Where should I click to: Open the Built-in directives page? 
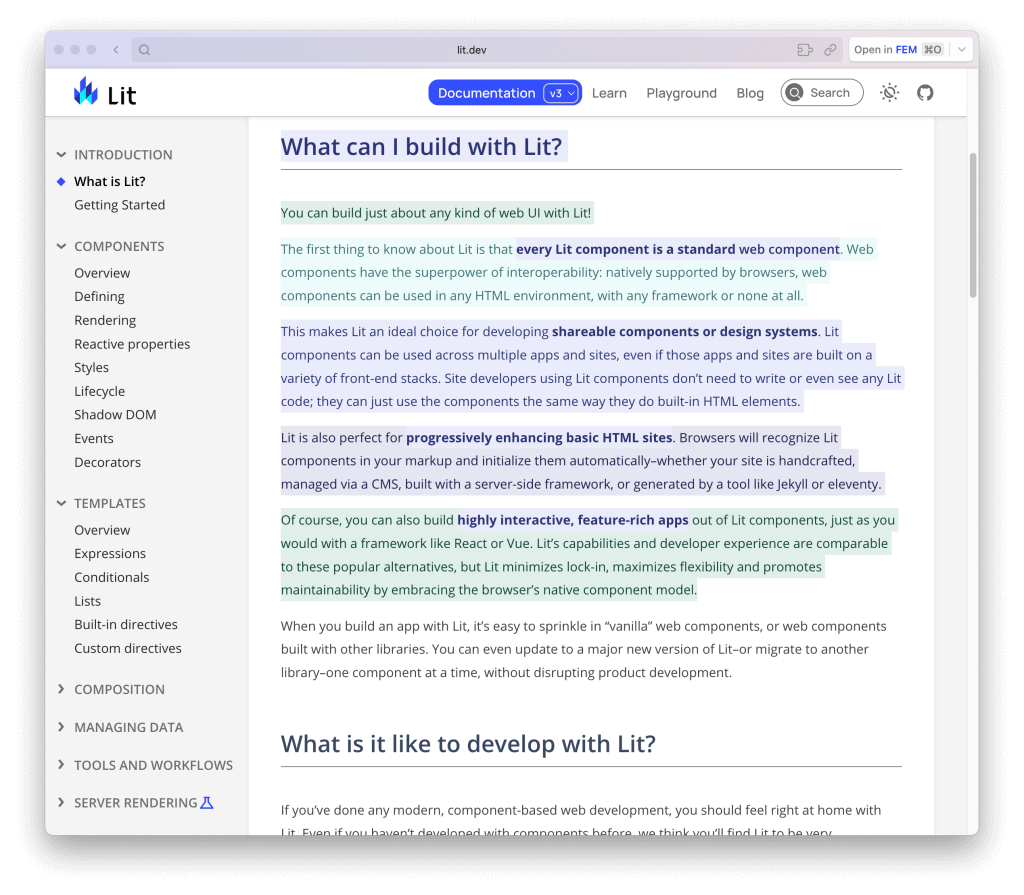click(x=126, y=625)
